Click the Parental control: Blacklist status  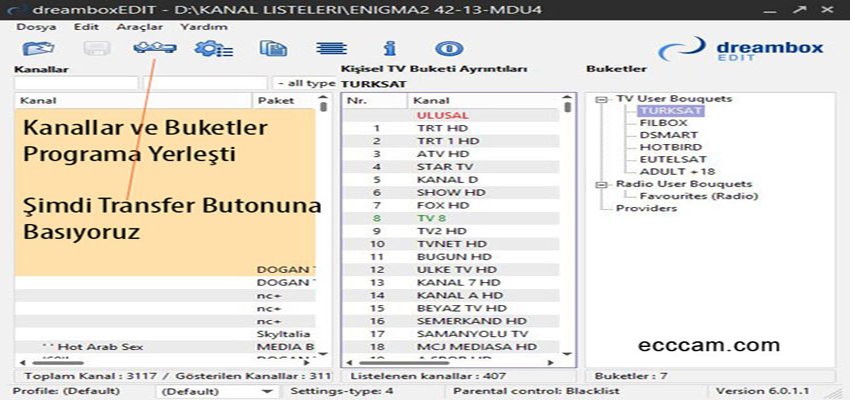(x=536, y=391)
